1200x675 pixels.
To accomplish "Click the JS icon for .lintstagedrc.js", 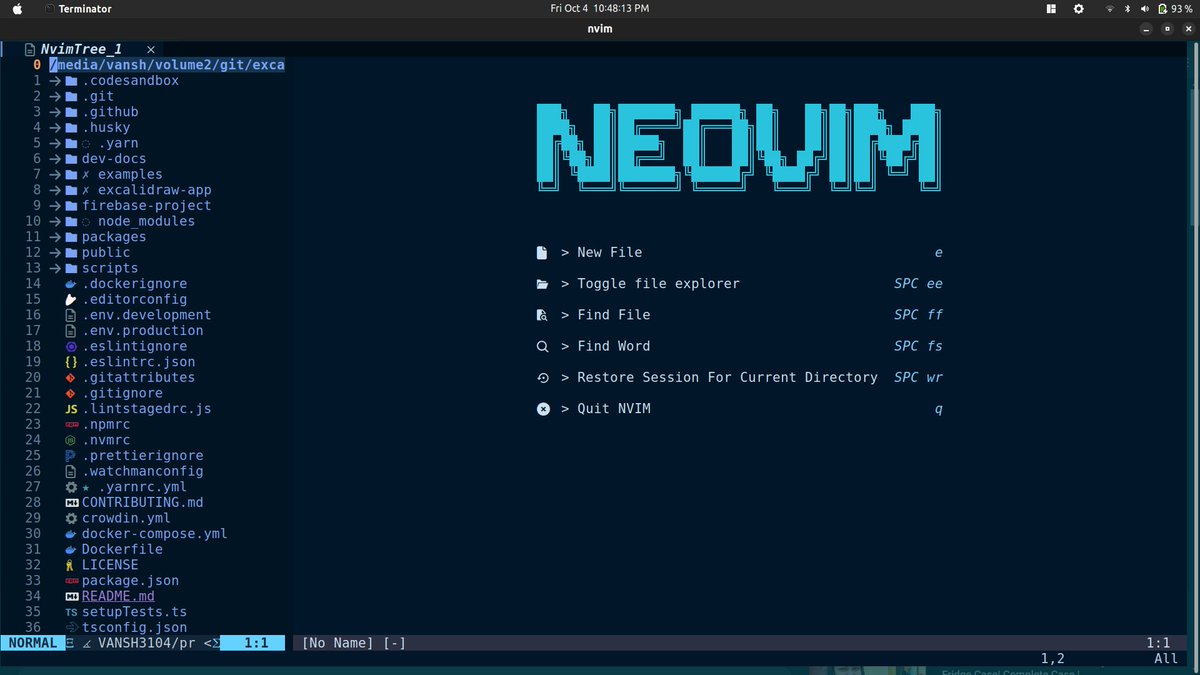I will [x=71, y=409].
